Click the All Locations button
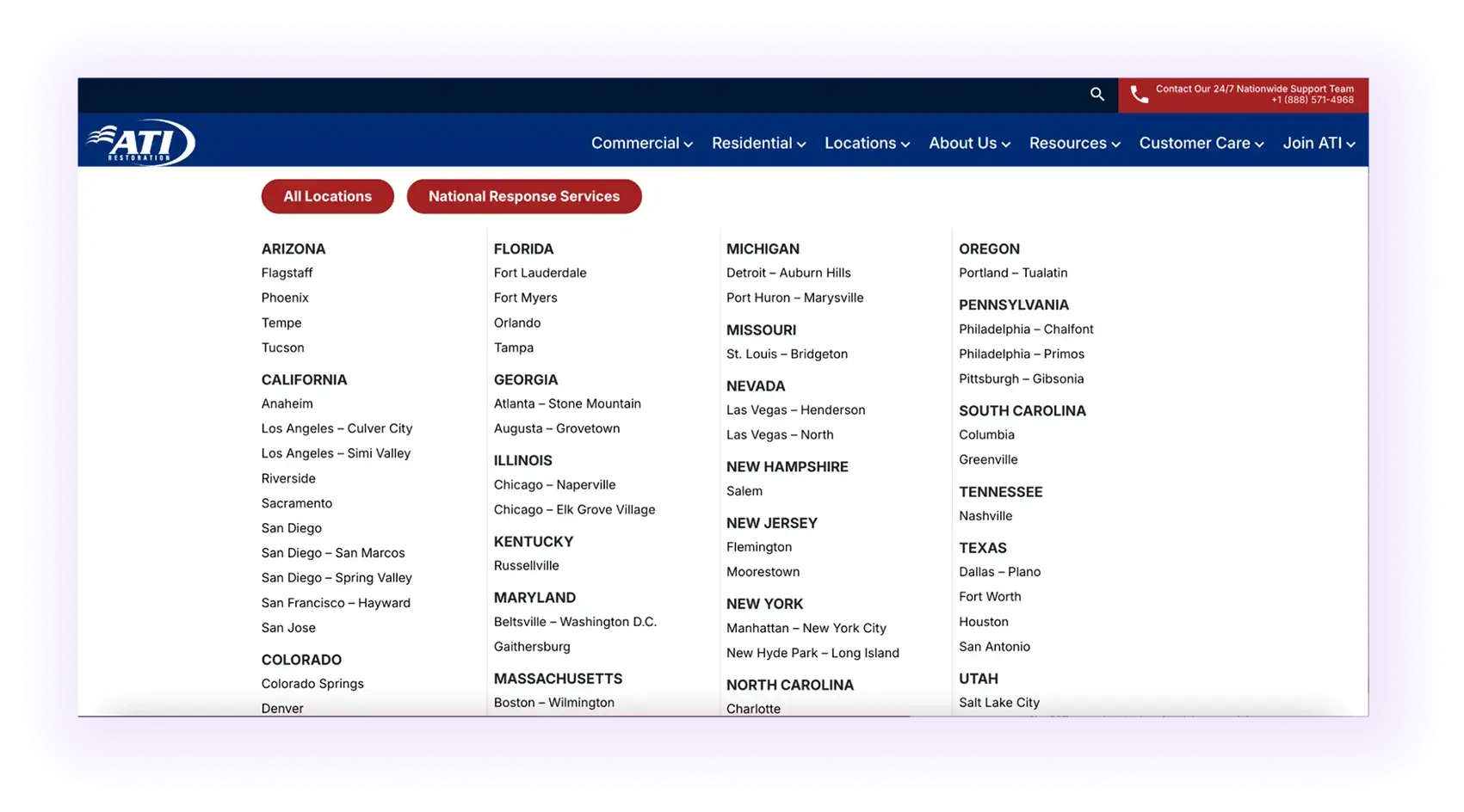 (328, 196)
